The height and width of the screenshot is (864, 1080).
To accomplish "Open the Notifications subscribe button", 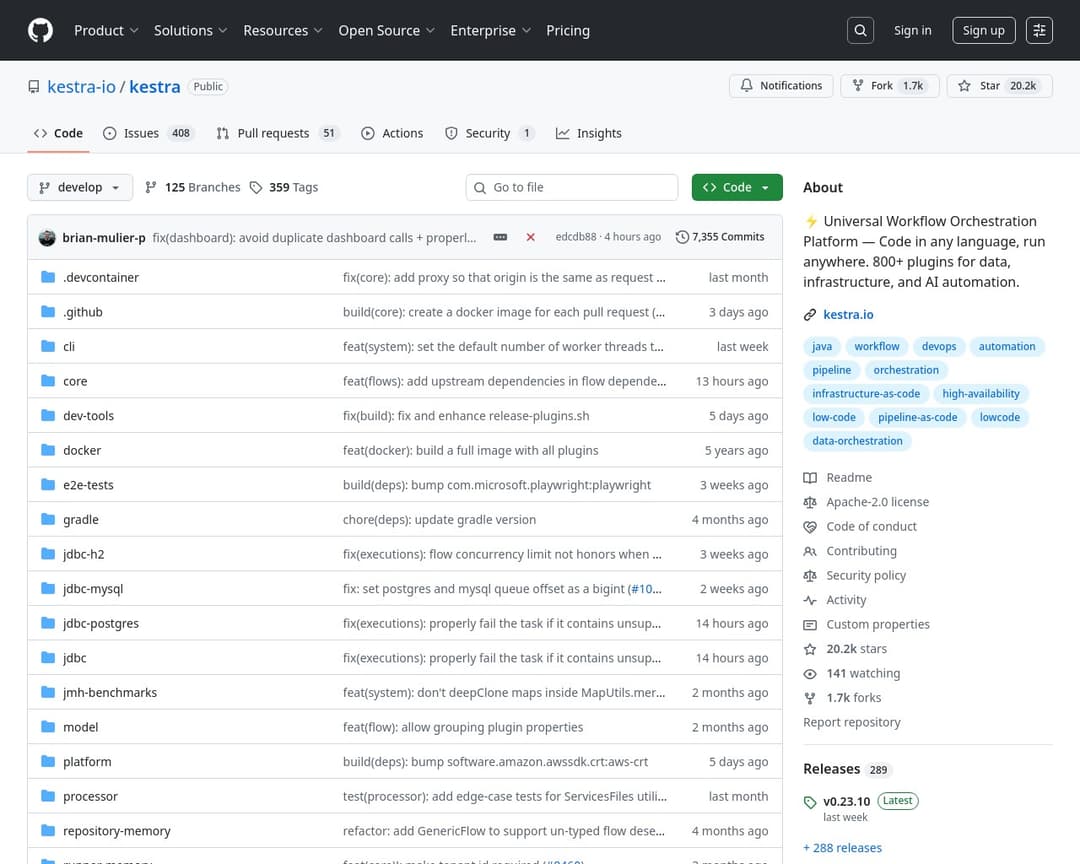I will (781, 86).
